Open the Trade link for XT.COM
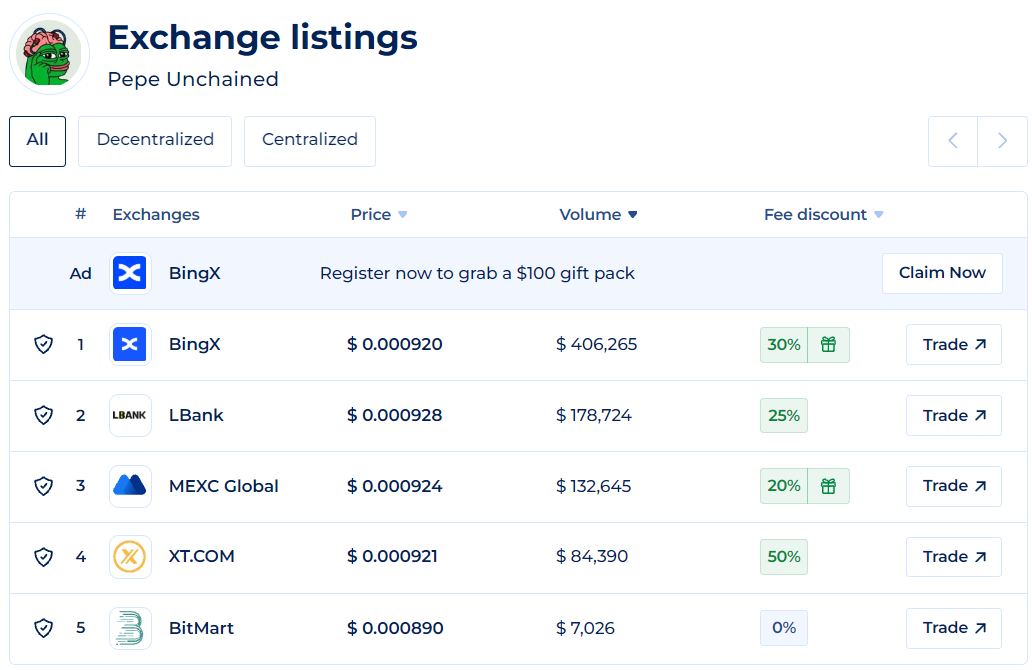Viewport: 1032px width, 670px height. click(x=954, y=557)
